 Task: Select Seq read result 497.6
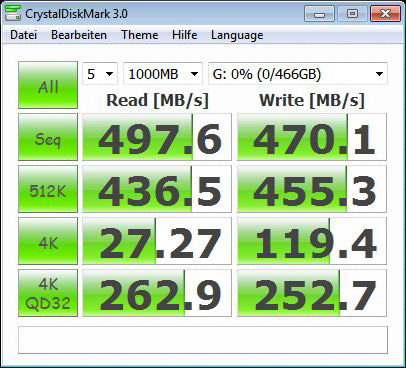(157, 137)
